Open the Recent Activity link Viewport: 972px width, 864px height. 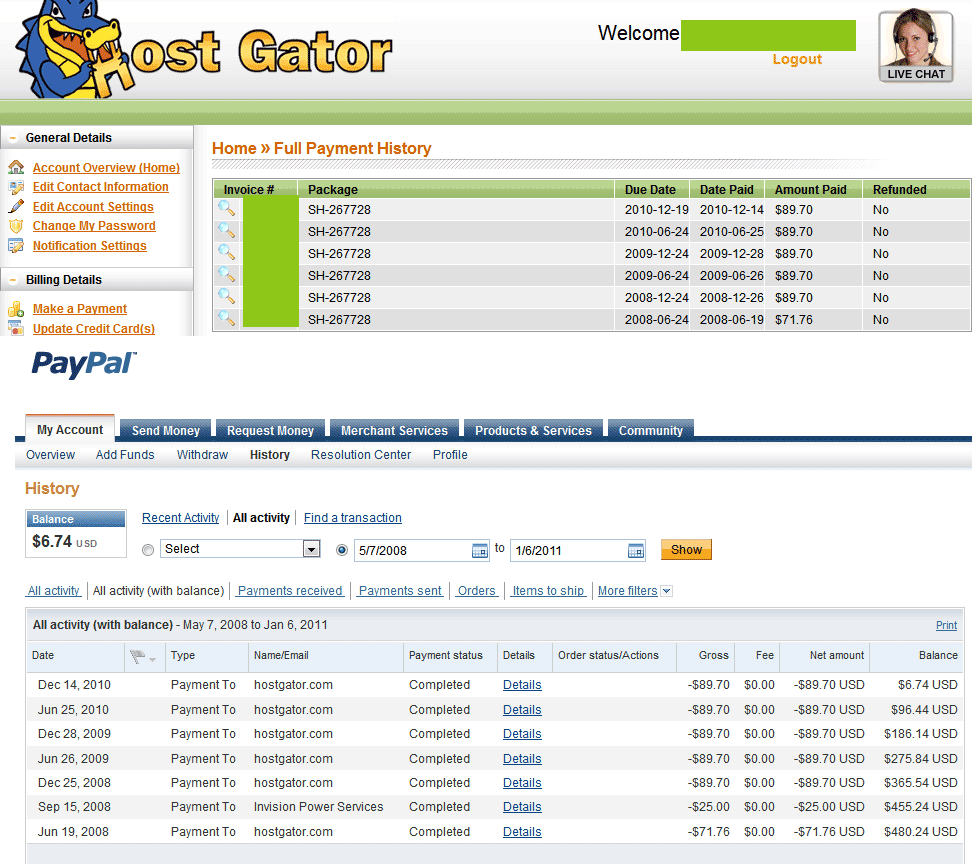coord(180,518)
